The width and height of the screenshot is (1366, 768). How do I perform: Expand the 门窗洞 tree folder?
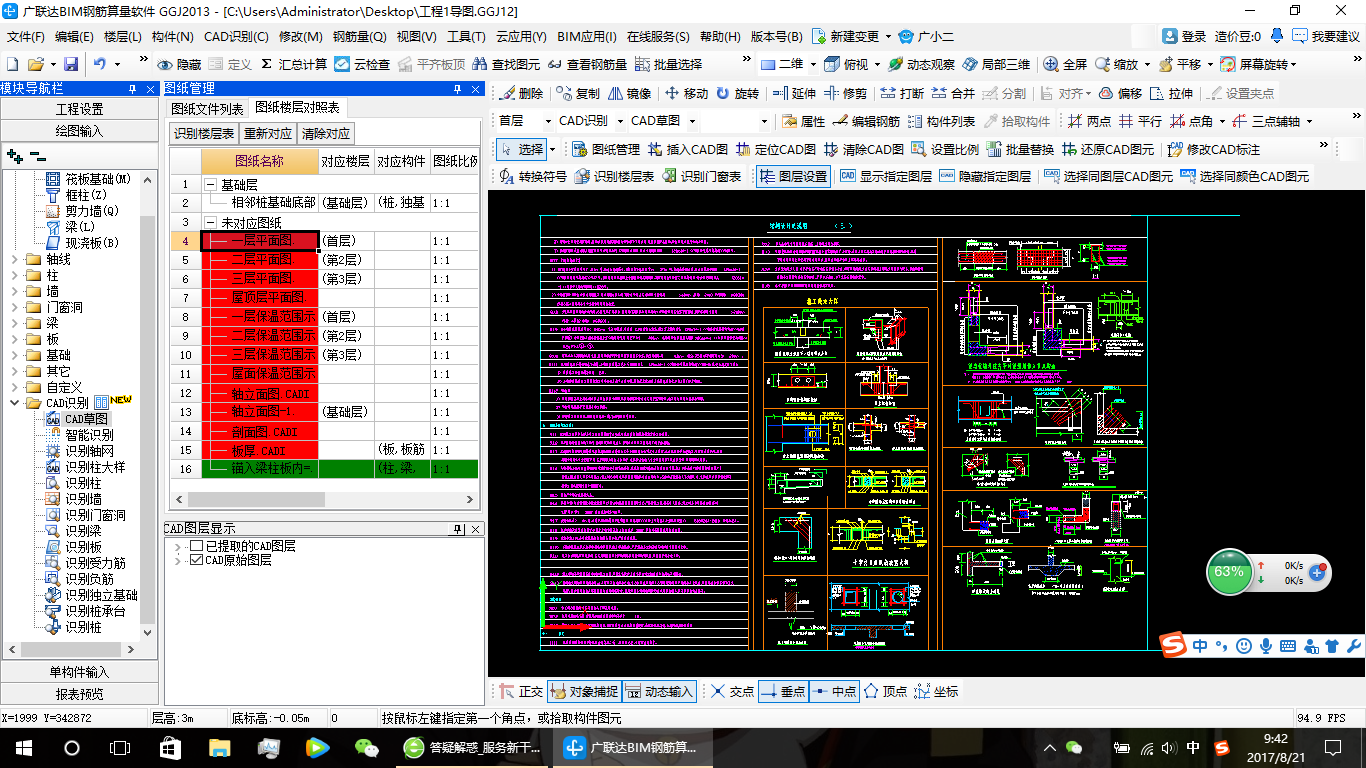click(x=14, y=307)
